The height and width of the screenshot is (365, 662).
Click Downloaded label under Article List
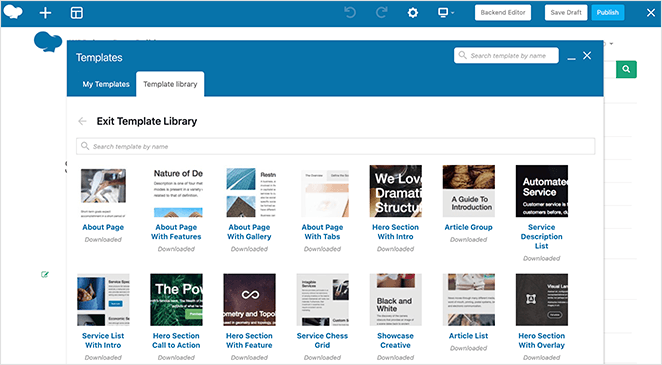[x=469, y=348]
